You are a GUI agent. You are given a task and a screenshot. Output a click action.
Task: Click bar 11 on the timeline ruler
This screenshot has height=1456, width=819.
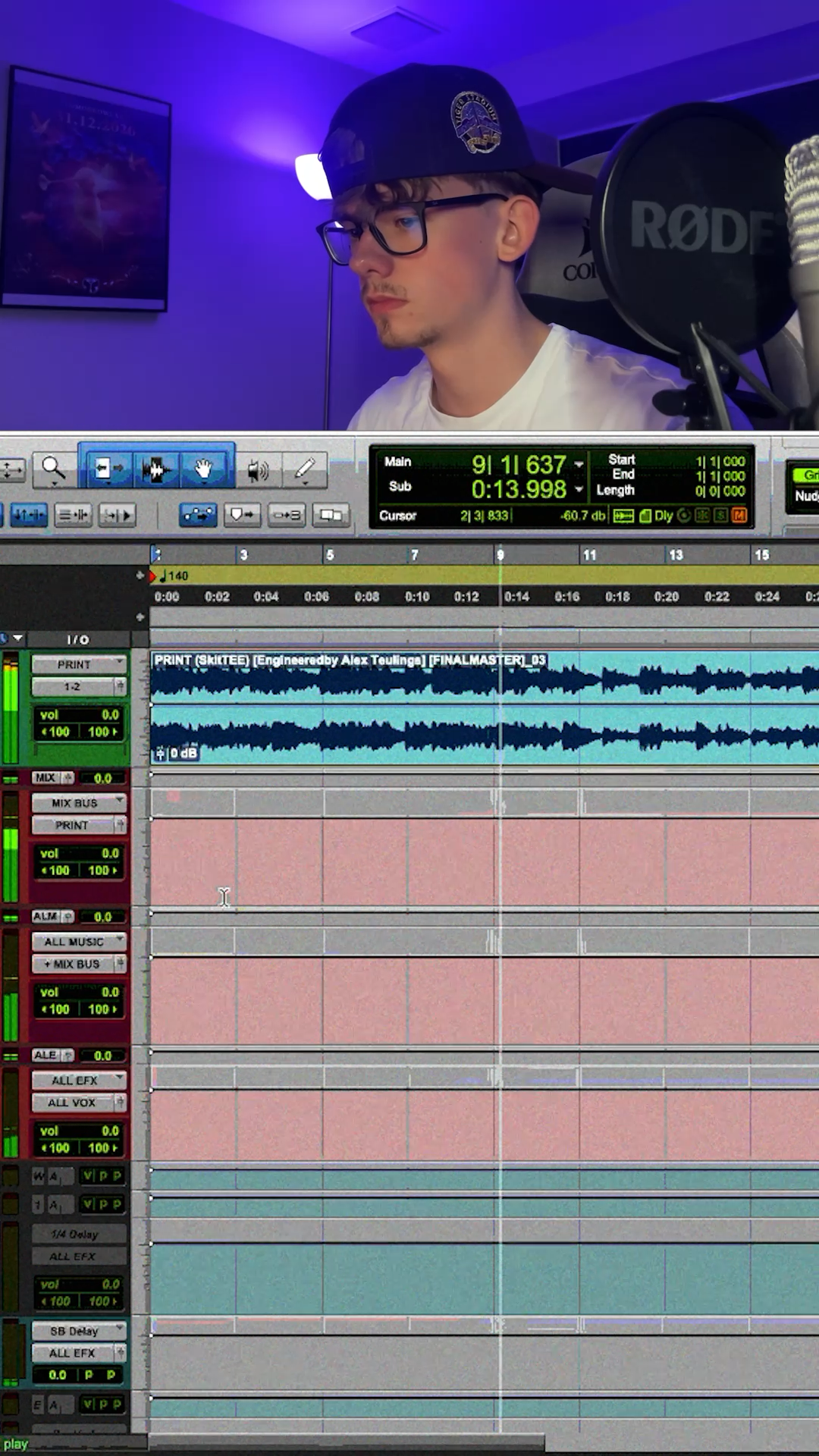point(588,555)
